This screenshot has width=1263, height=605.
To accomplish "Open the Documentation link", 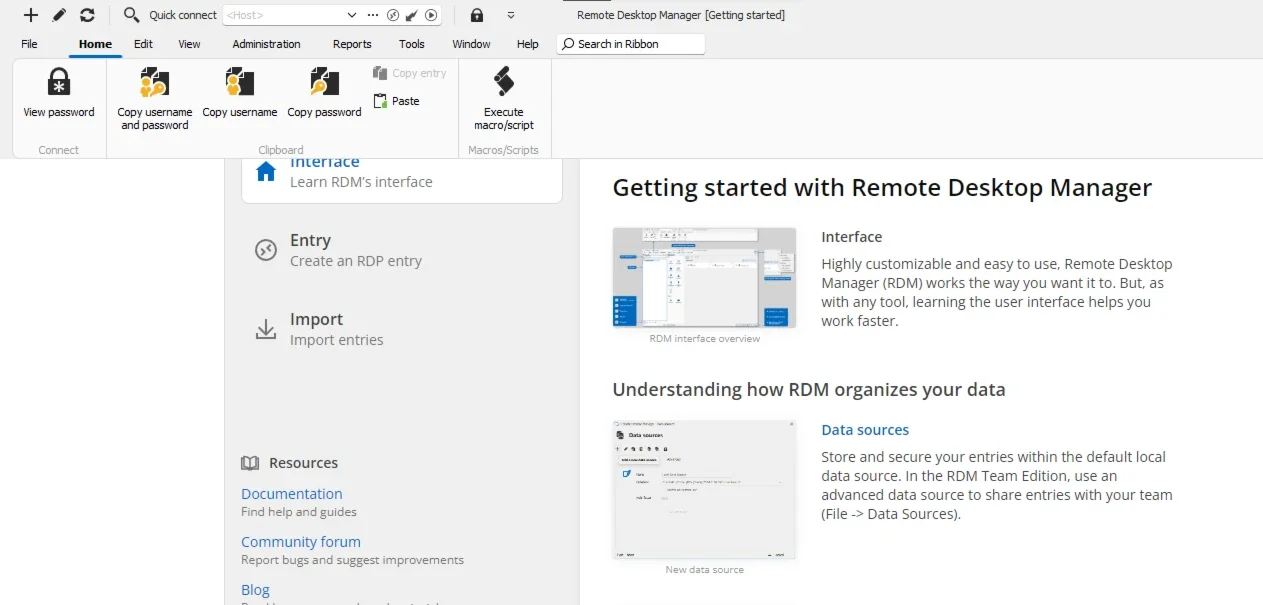I will tap(292, 494).
